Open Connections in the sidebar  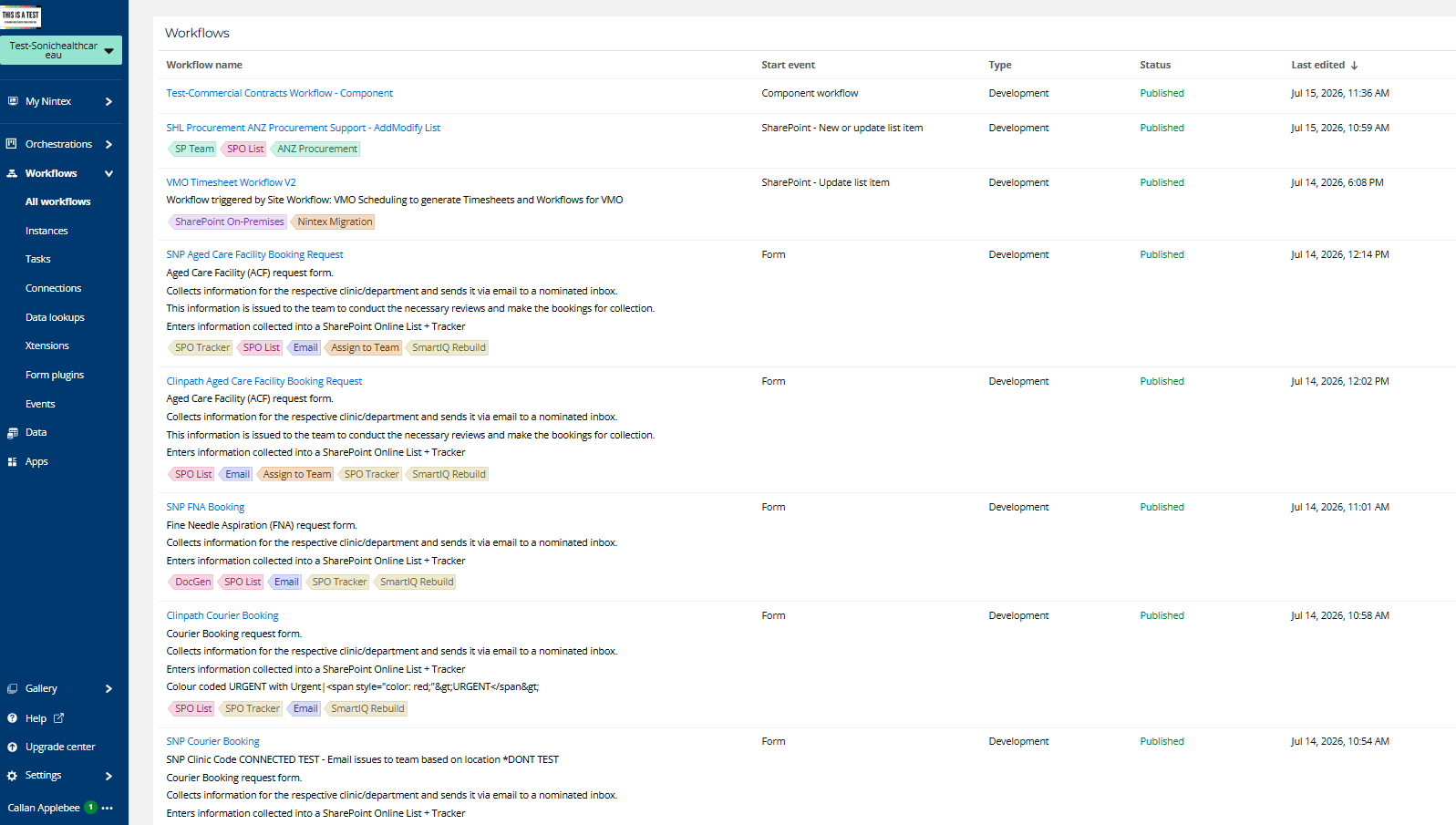click(54, 289)
